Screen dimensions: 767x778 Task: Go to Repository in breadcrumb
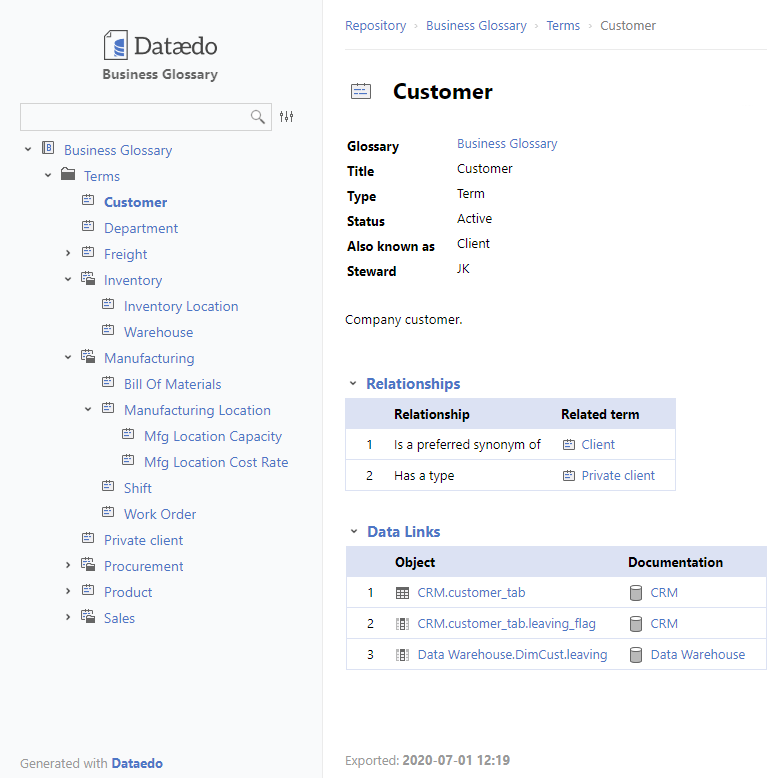[375, 26]
